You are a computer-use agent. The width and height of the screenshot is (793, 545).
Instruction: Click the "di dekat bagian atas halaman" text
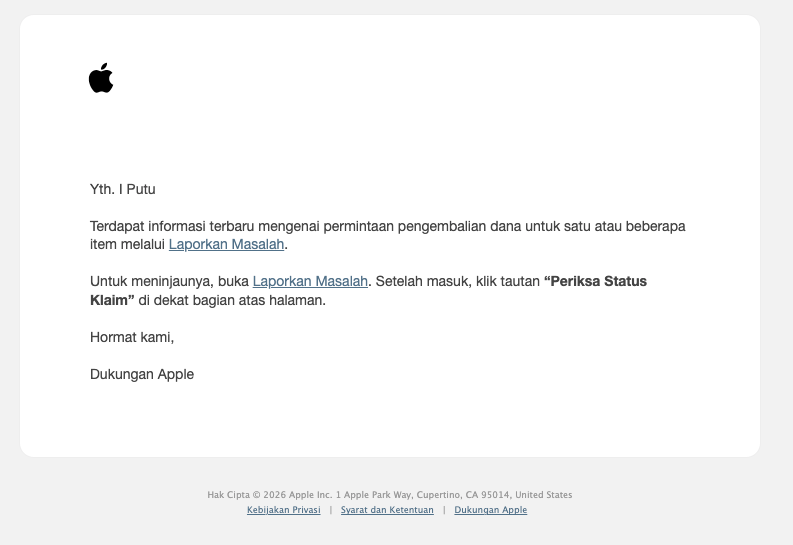pos(232,300)
